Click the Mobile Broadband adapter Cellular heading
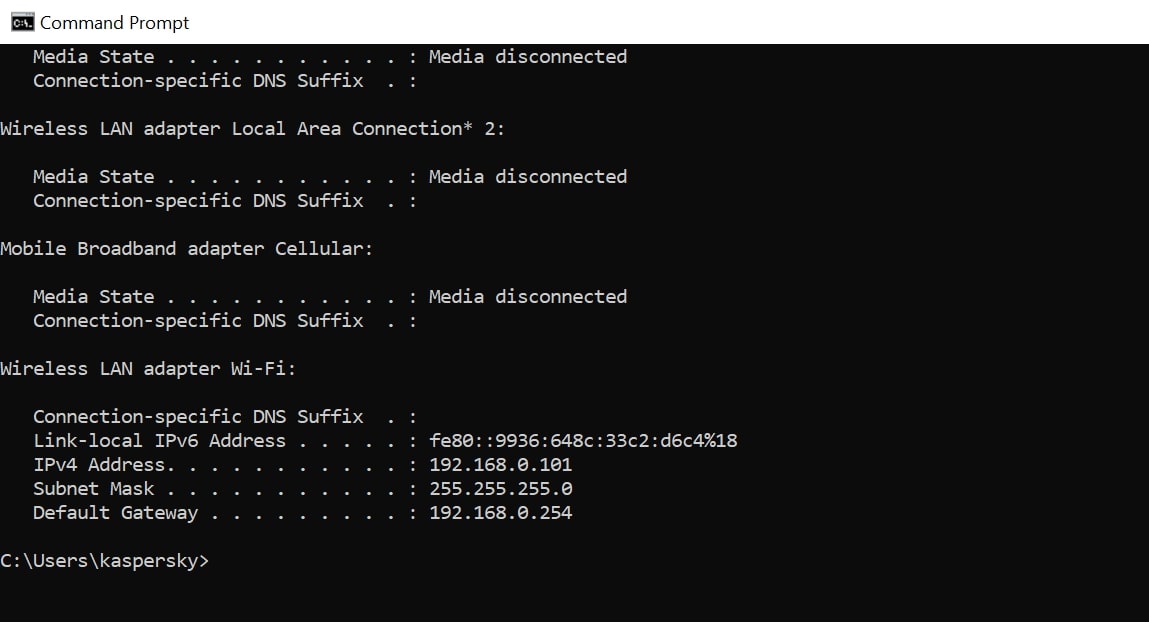 click(186, 248)
